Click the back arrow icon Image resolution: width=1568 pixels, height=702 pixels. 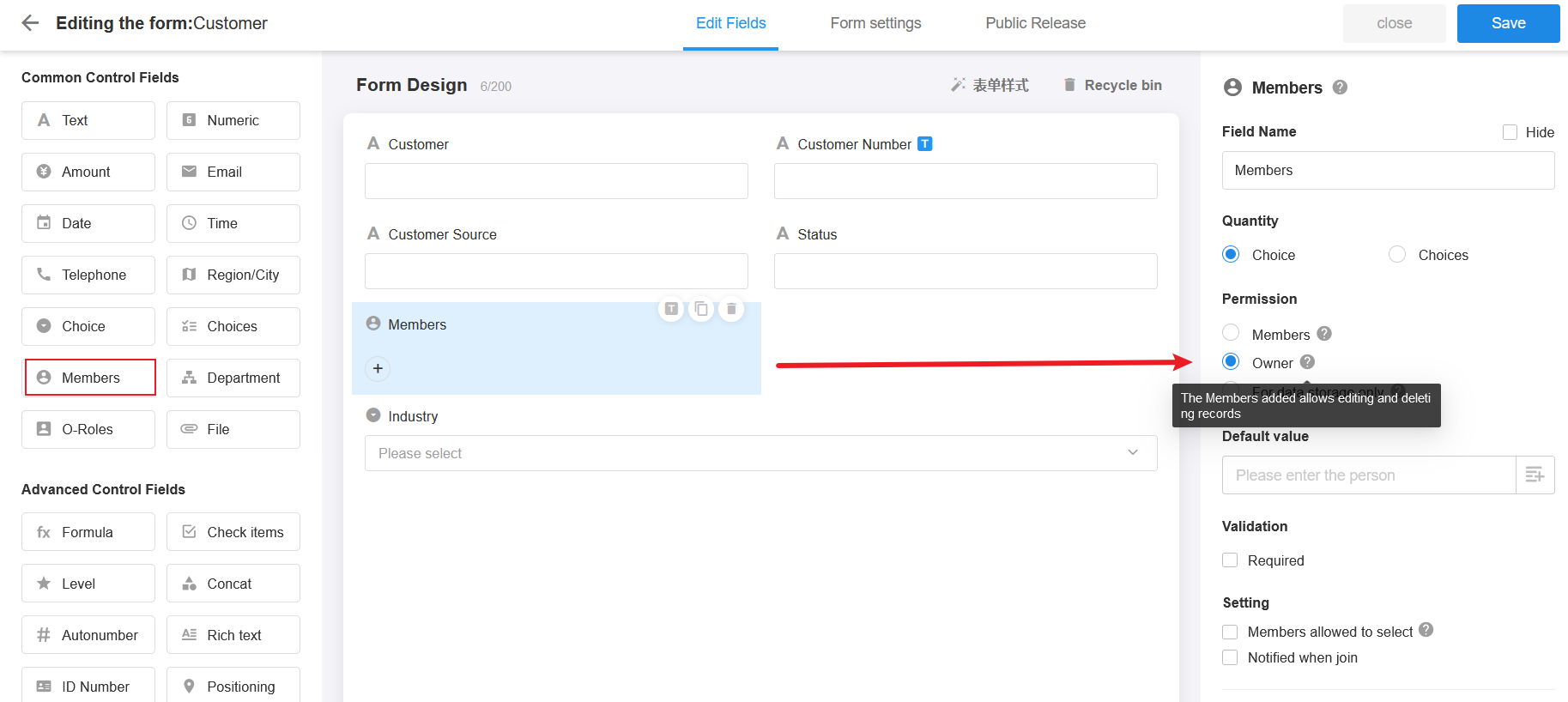click(30, 23)
